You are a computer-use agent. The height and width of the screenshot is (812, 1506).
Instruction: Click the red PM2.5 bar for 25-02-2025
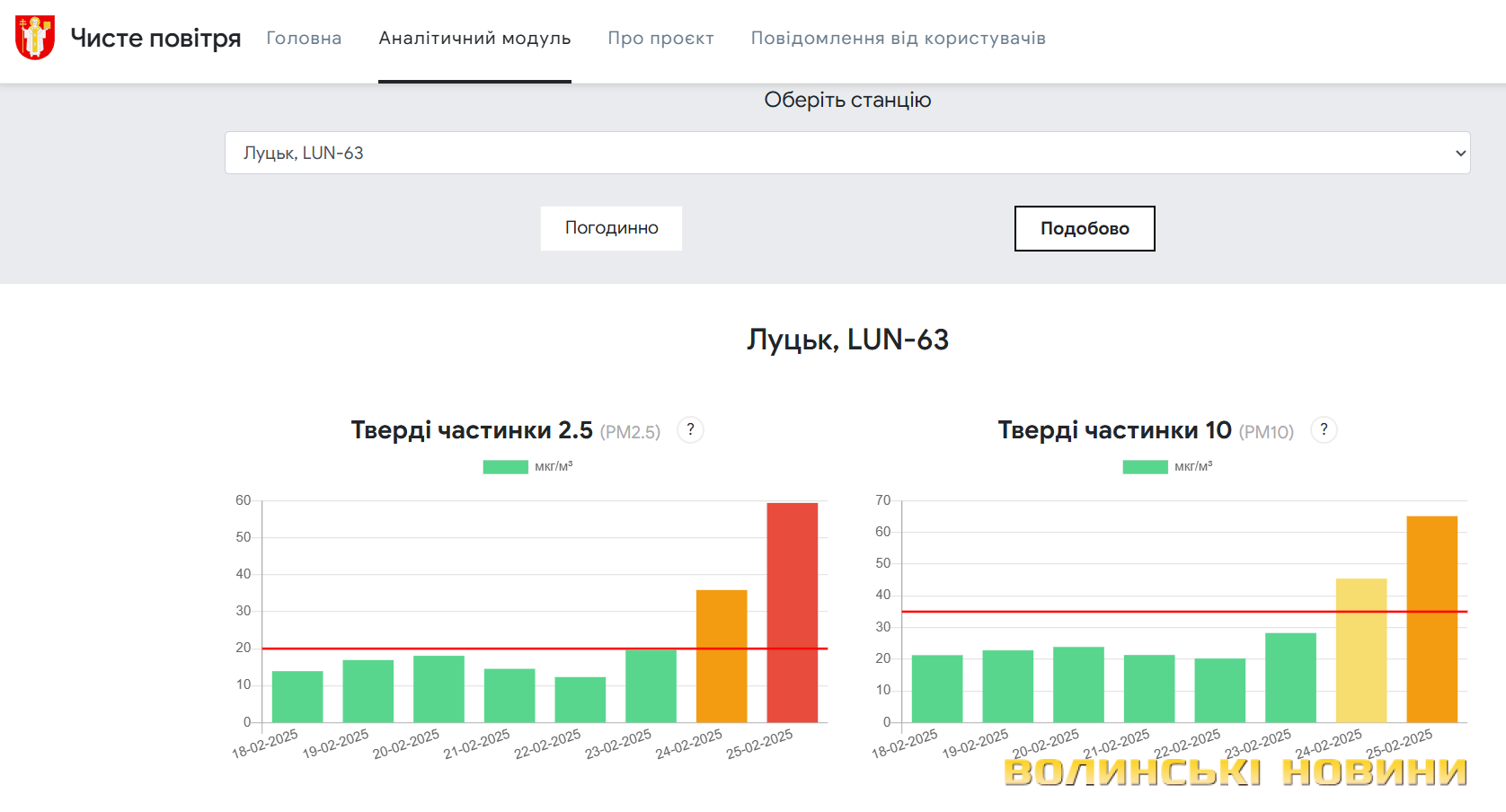coord(792,613)
